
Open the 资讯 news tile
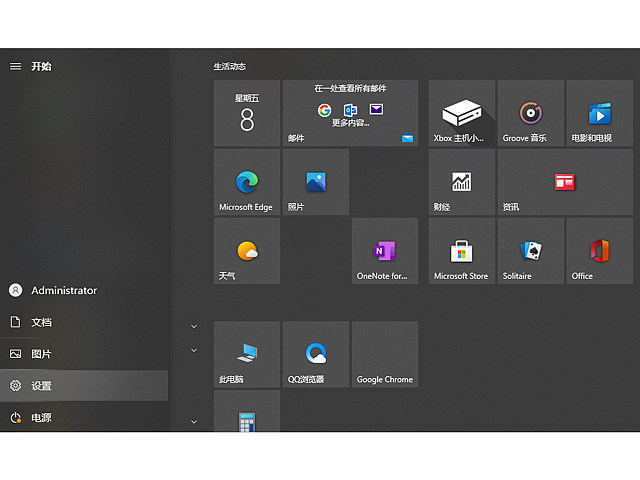565,182
